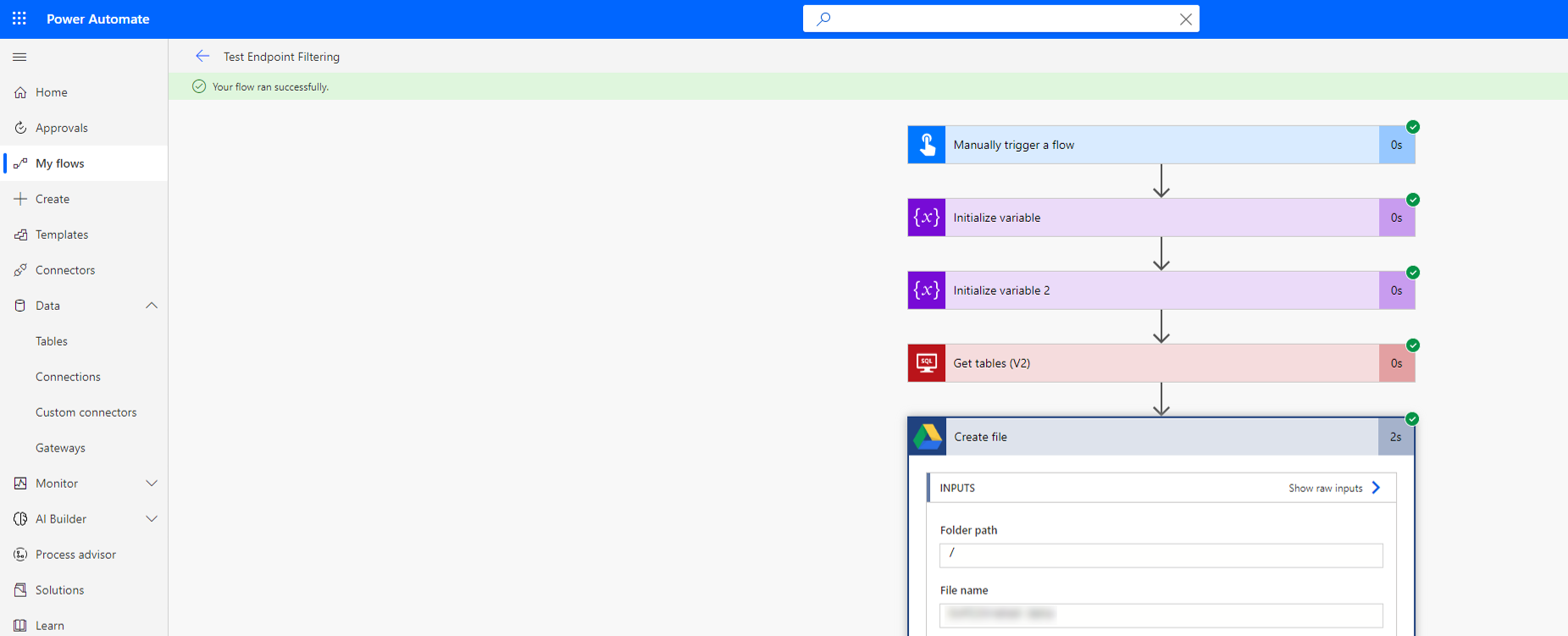Click the Google Drive Create file icon
The width and height of the screenshot is (1568, 636).
pyautogui.click(x=928, y=437)
